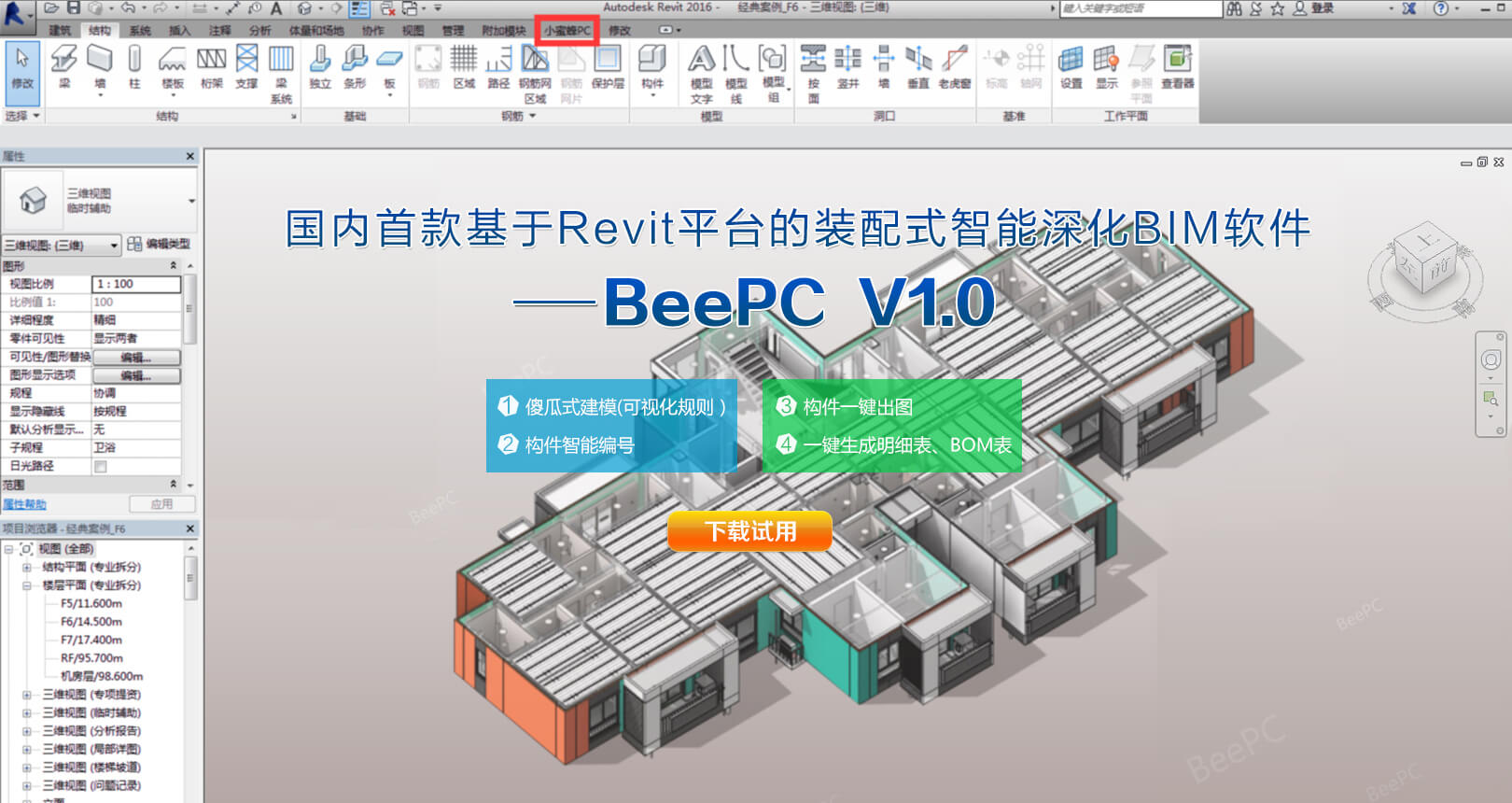Screen dimensions: 1512x803
Task: Collapse the 楼层平面 (专业拆分) tree node
Action: tap(27, 585)
